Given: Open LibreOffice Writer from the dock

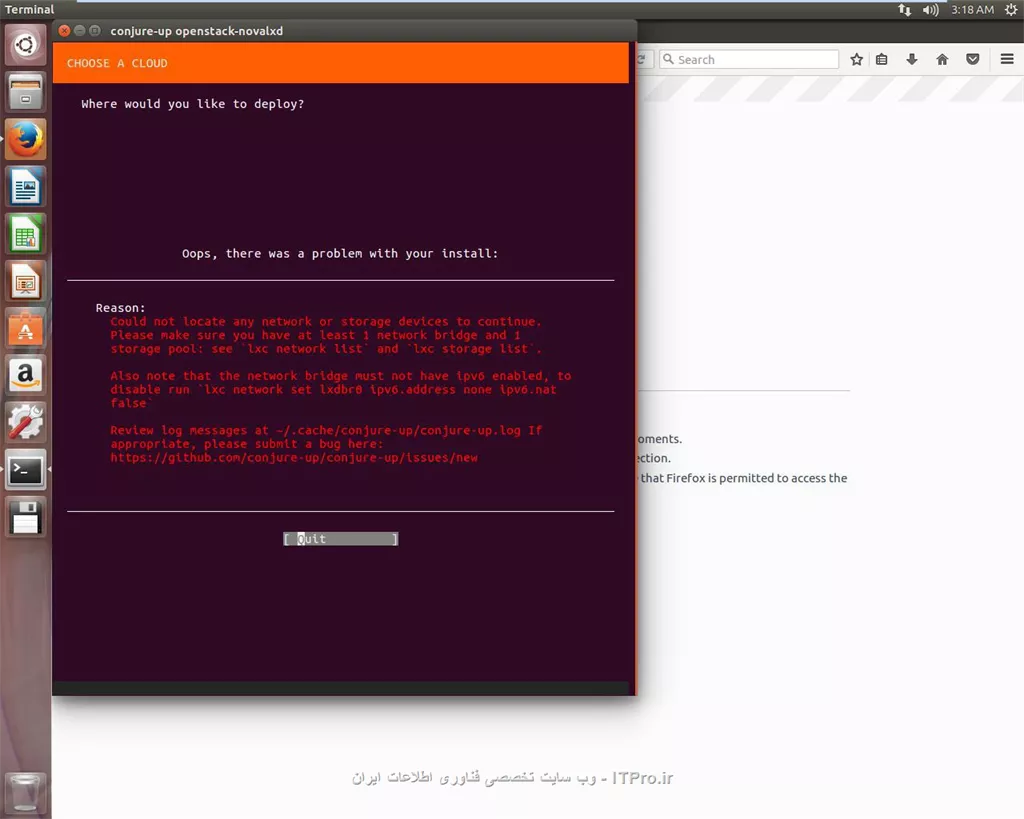Looking at the screenshot, I should (25, 186).
